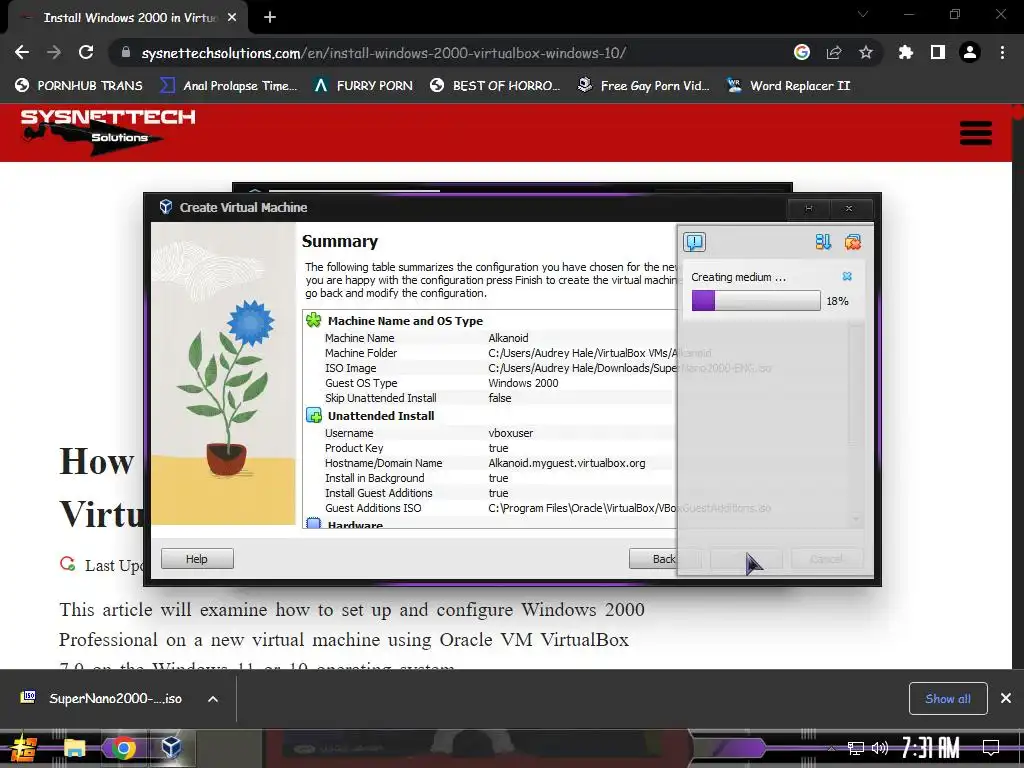
Task: Select the Skip Unattended Install false row
Action: pos(490,398)
